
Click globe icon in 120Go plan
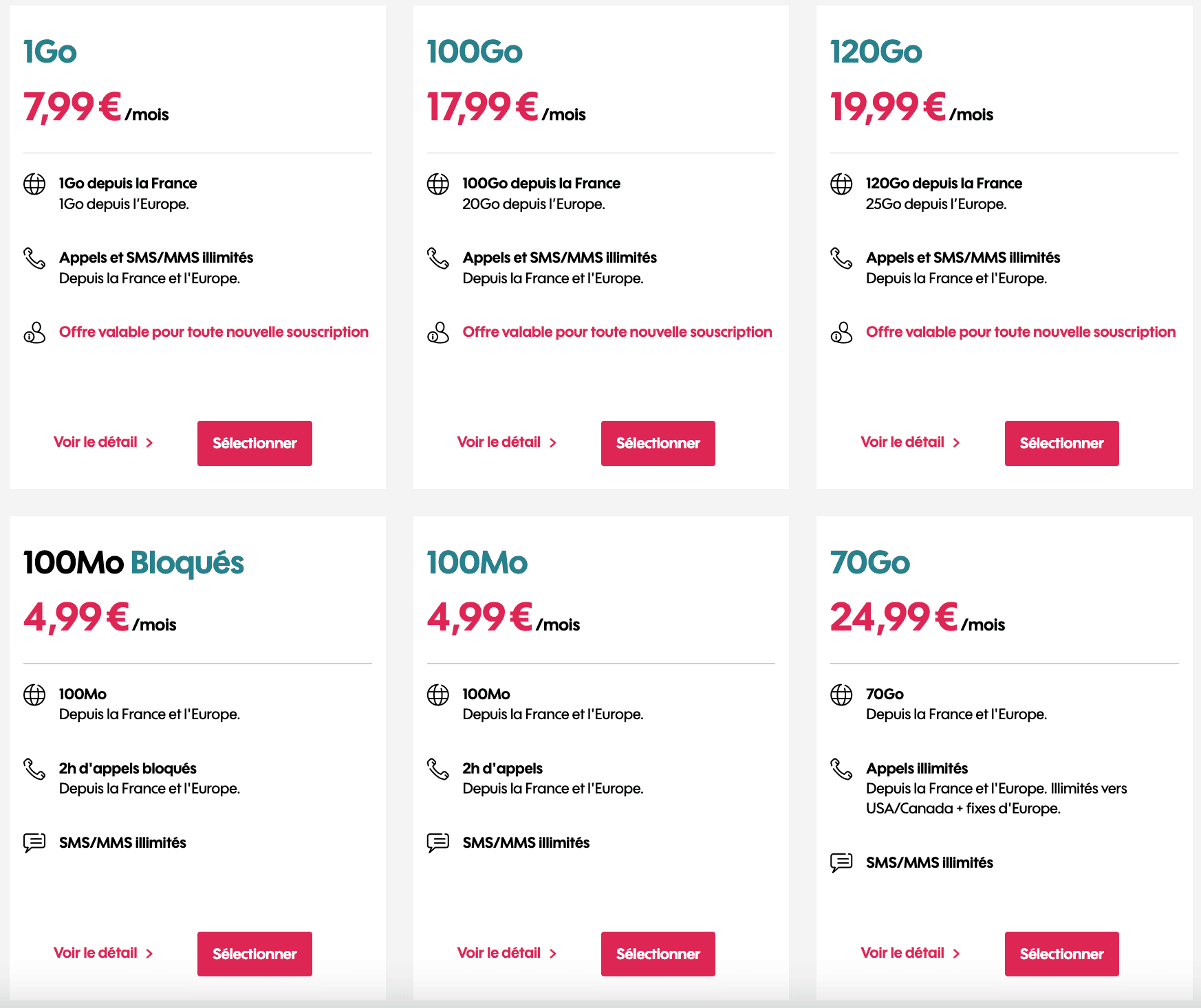coord(841,184)
